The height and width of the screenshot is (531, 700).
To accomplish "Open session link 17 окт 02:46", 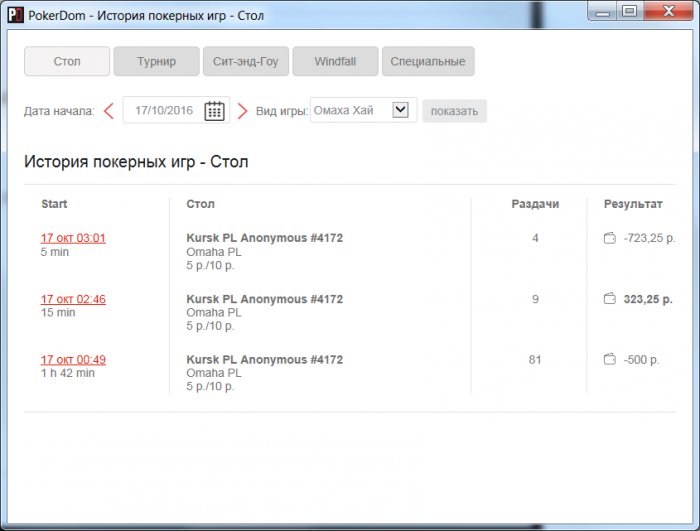I will [x=73, y=299].
